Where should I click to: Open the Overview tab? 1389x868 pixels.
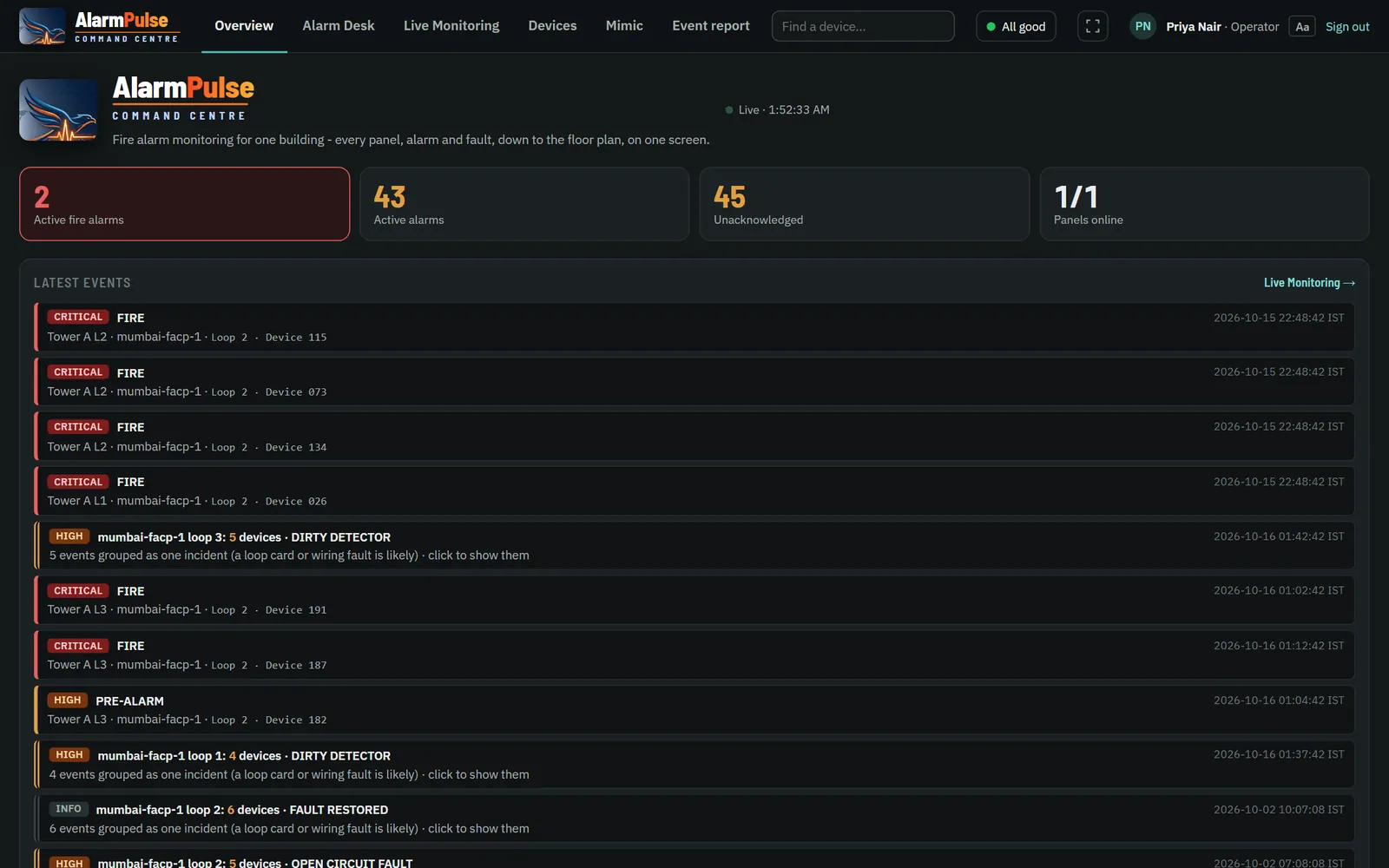pyautogui.click(x=244, y=26)
